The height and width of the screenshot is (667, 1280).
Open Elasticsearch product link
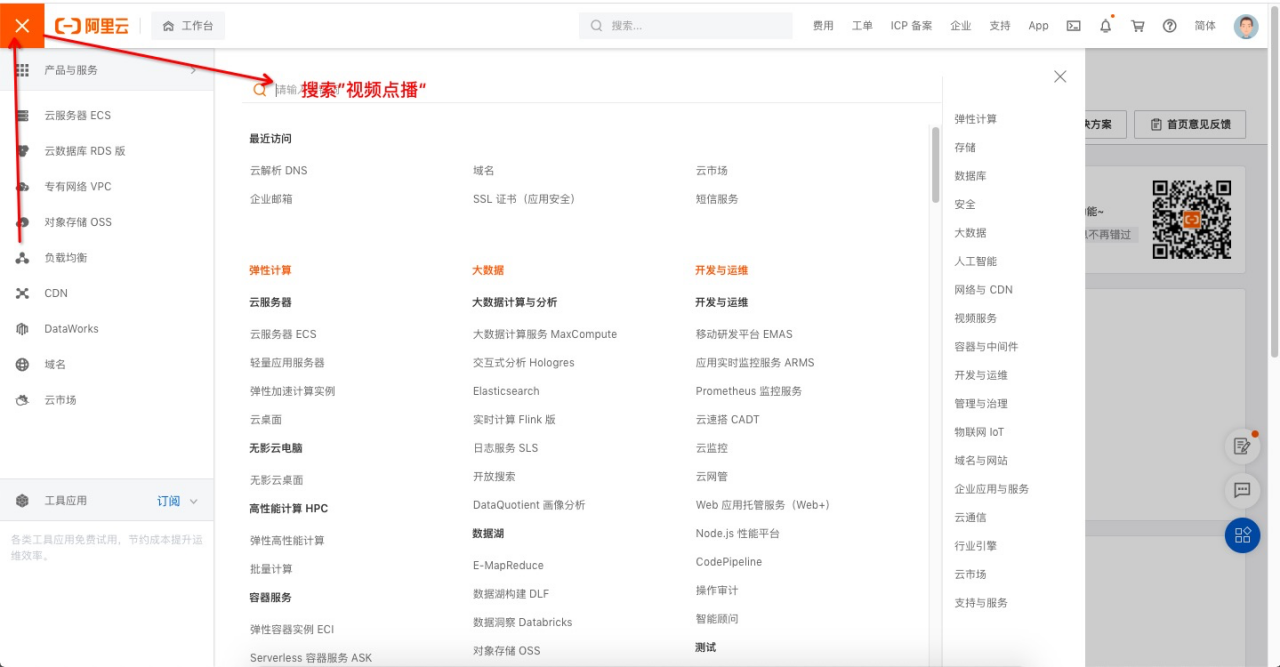506,391
